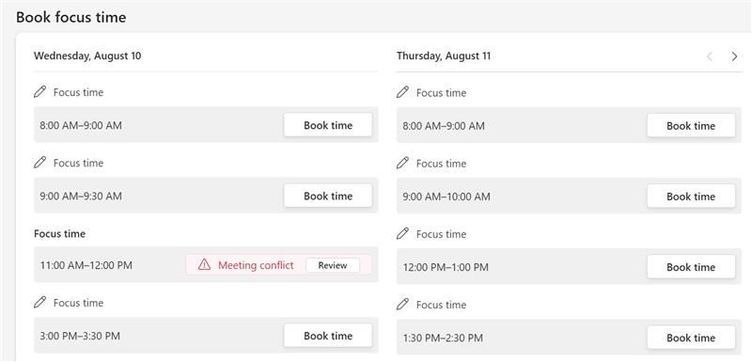Click pencil icon above Wednesday 9:00 AM–9:30 AM slot
Screen dimensions: 752x362
coord(40,163)
